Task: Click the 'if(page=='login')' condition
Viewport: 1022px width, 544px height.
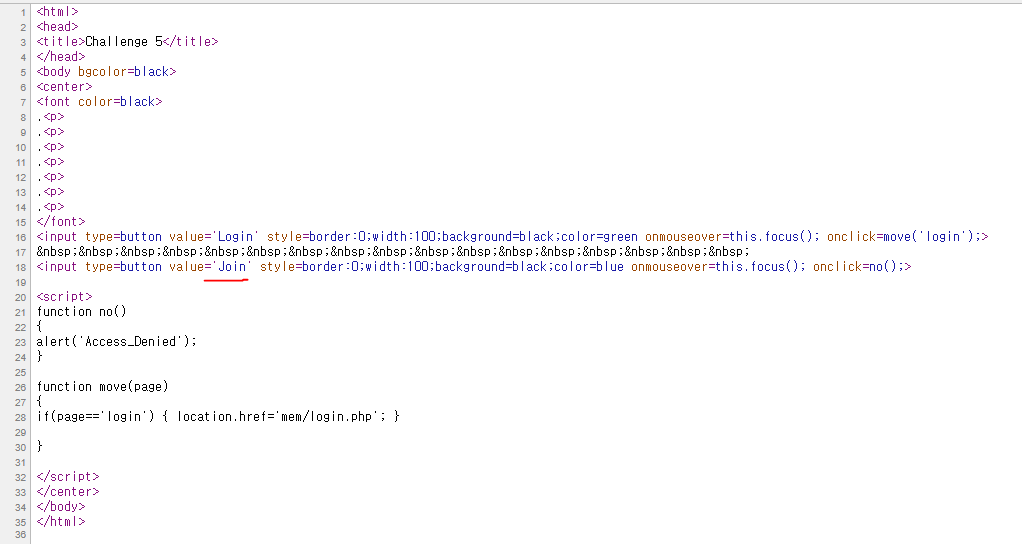Action: tap(95, 416)
